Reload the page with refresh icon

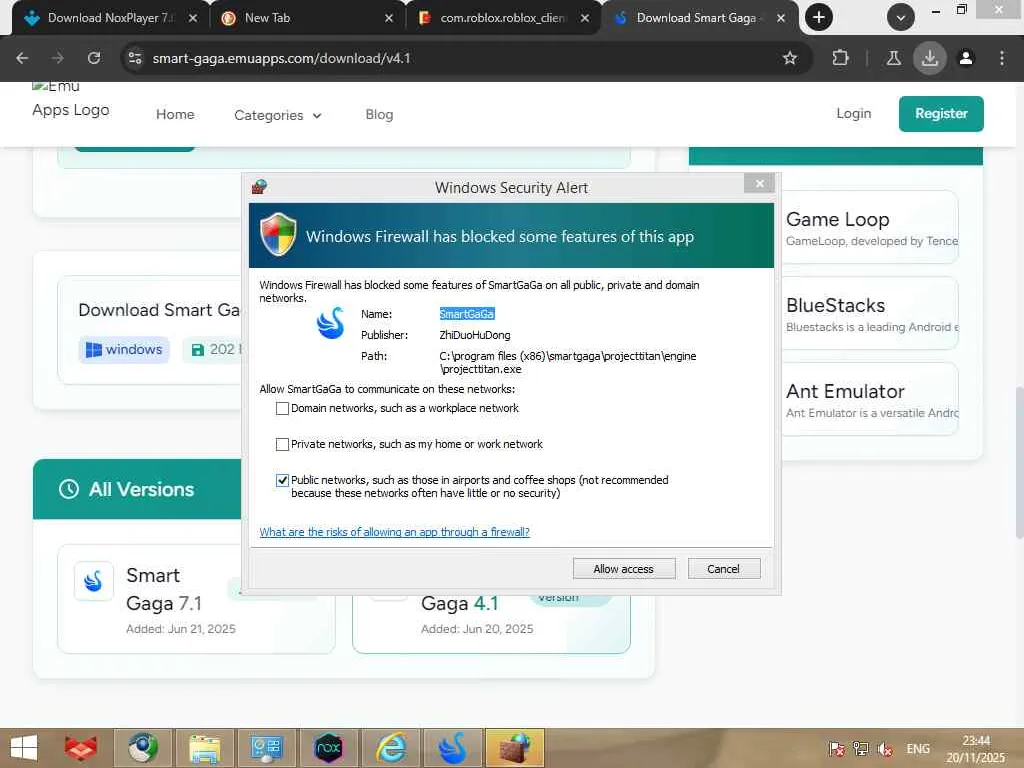(94, 58)
